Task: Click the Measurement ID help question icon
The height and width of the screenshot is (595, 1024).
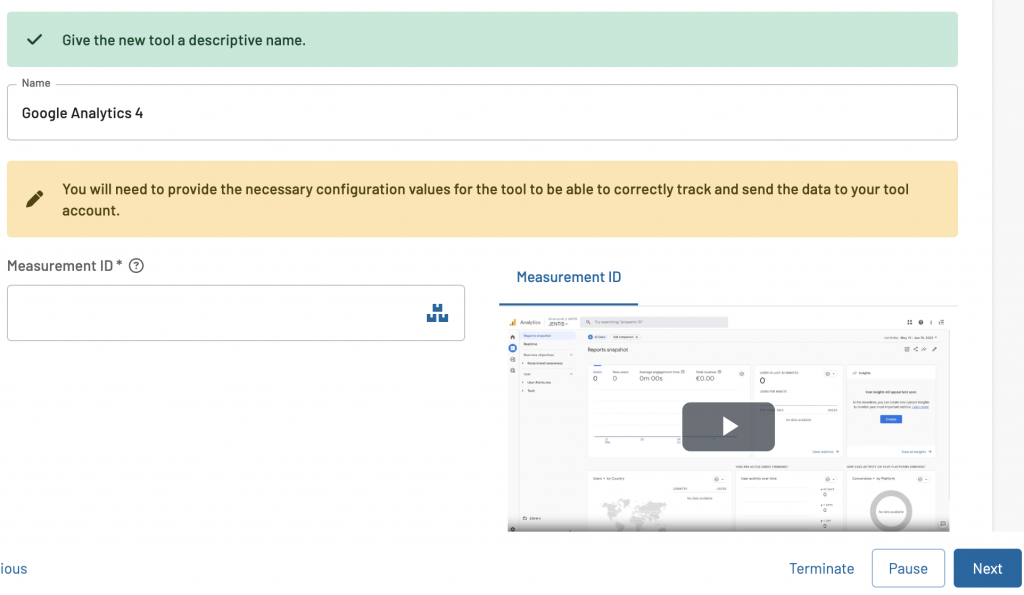Action: point(136,266)
